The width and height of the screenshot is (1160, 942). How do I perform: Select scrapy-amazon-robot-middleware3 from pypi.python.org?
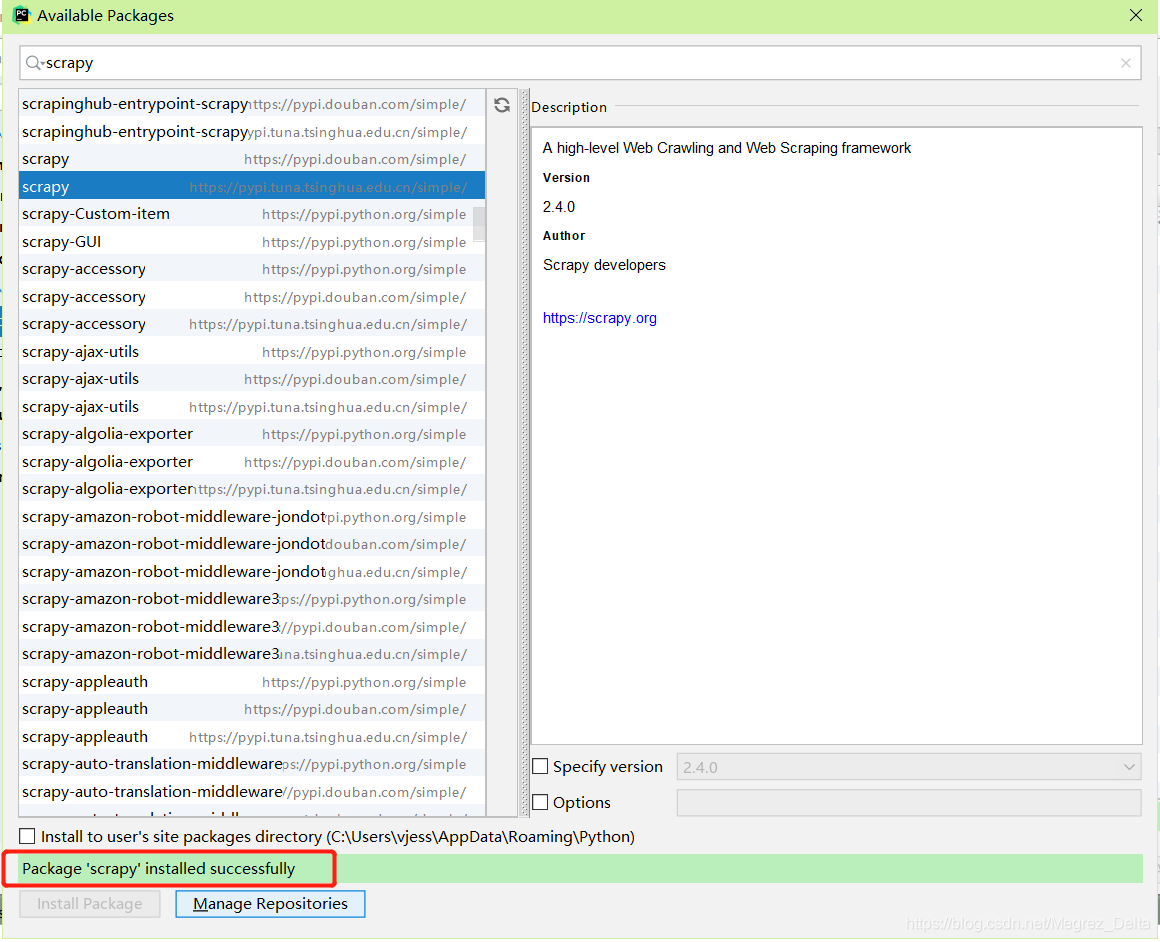[252, 599]
